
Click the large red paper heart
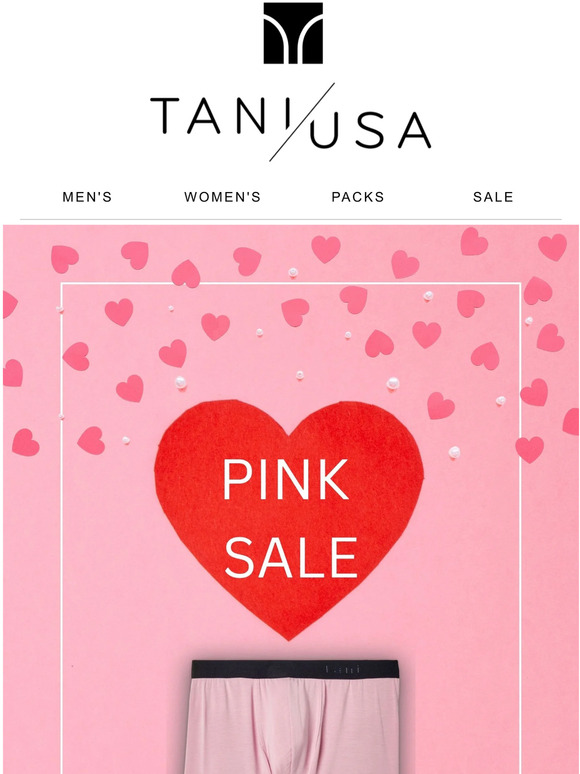click(289, 518)
